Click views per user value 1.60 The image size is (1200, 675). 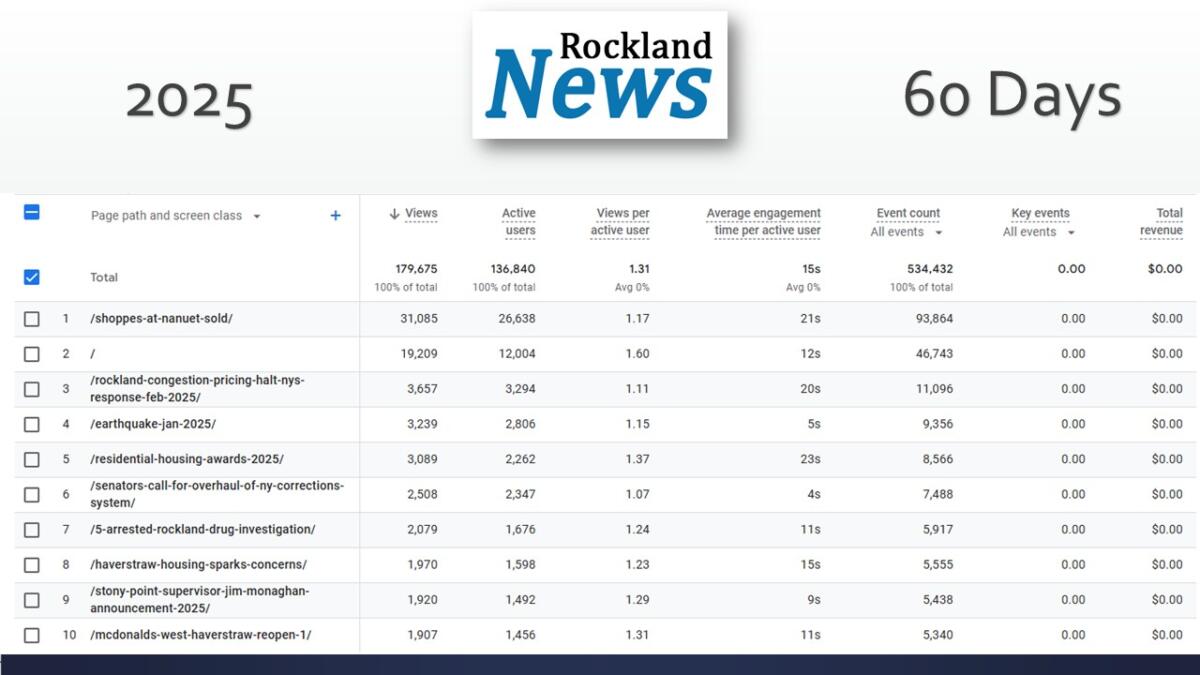coord(637,354)
